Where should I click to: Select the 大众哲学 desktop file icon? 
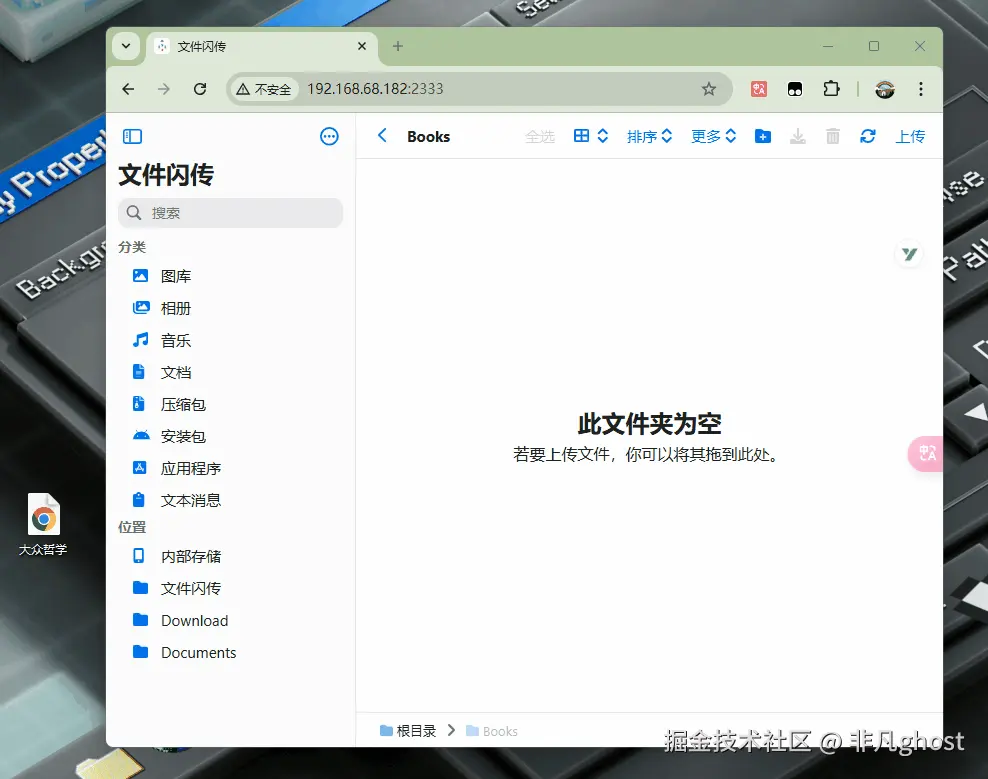[x=43, y=524]
